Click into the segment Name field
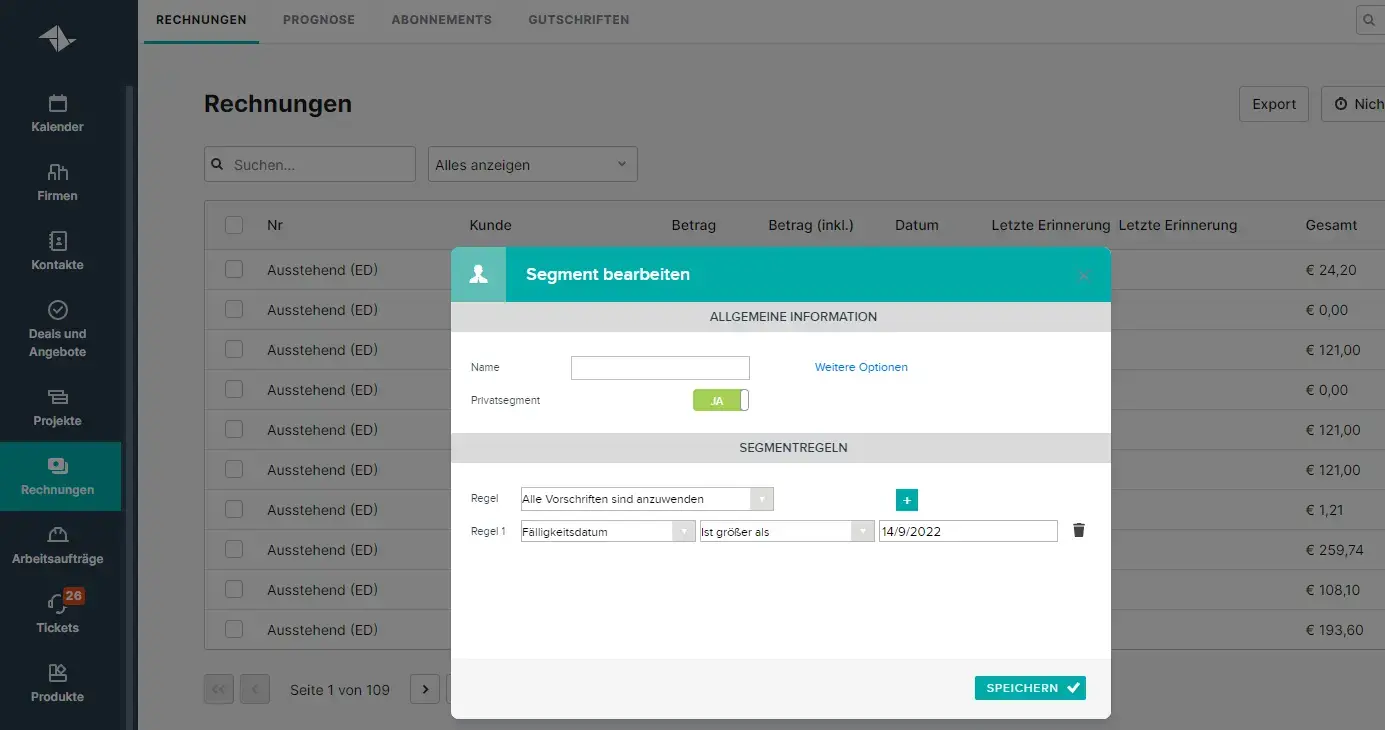This screenshot has width=1385, height=730. (x=660, y=368)
